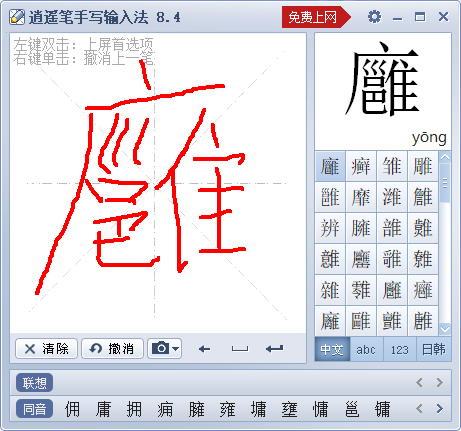Viewport: 461px width, 431px height.
Task: Pick homophone 痈 in 同音 row
Action: (165, 409)
